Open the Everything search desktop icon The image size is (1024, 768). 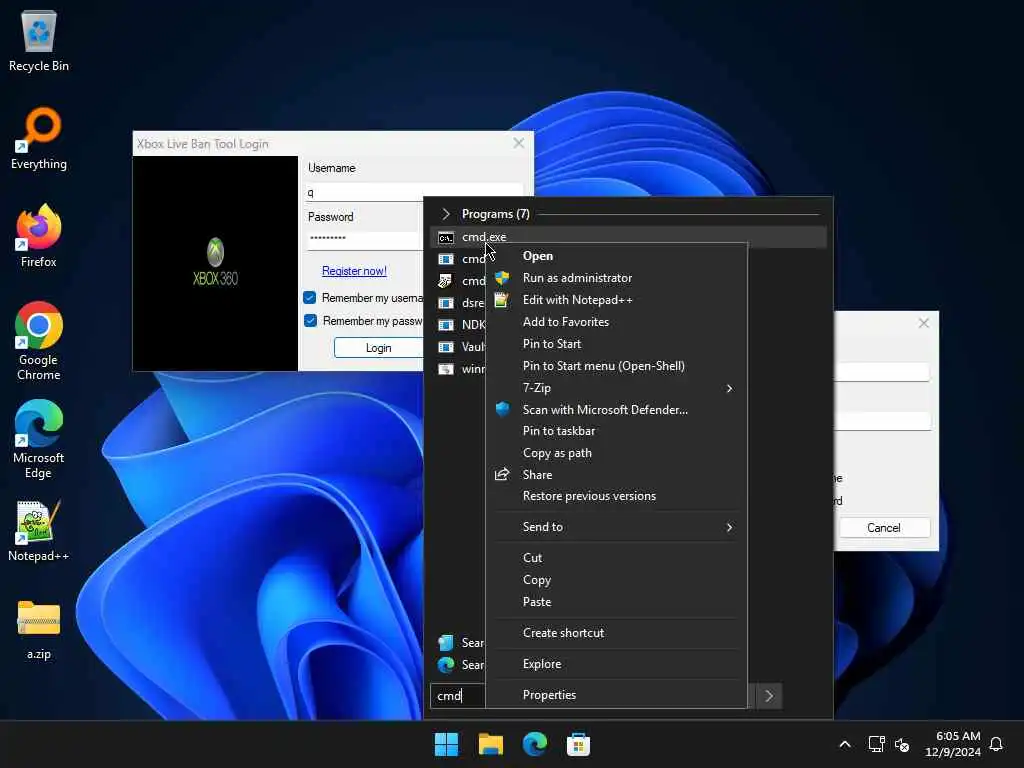click(x=39, y=138)
